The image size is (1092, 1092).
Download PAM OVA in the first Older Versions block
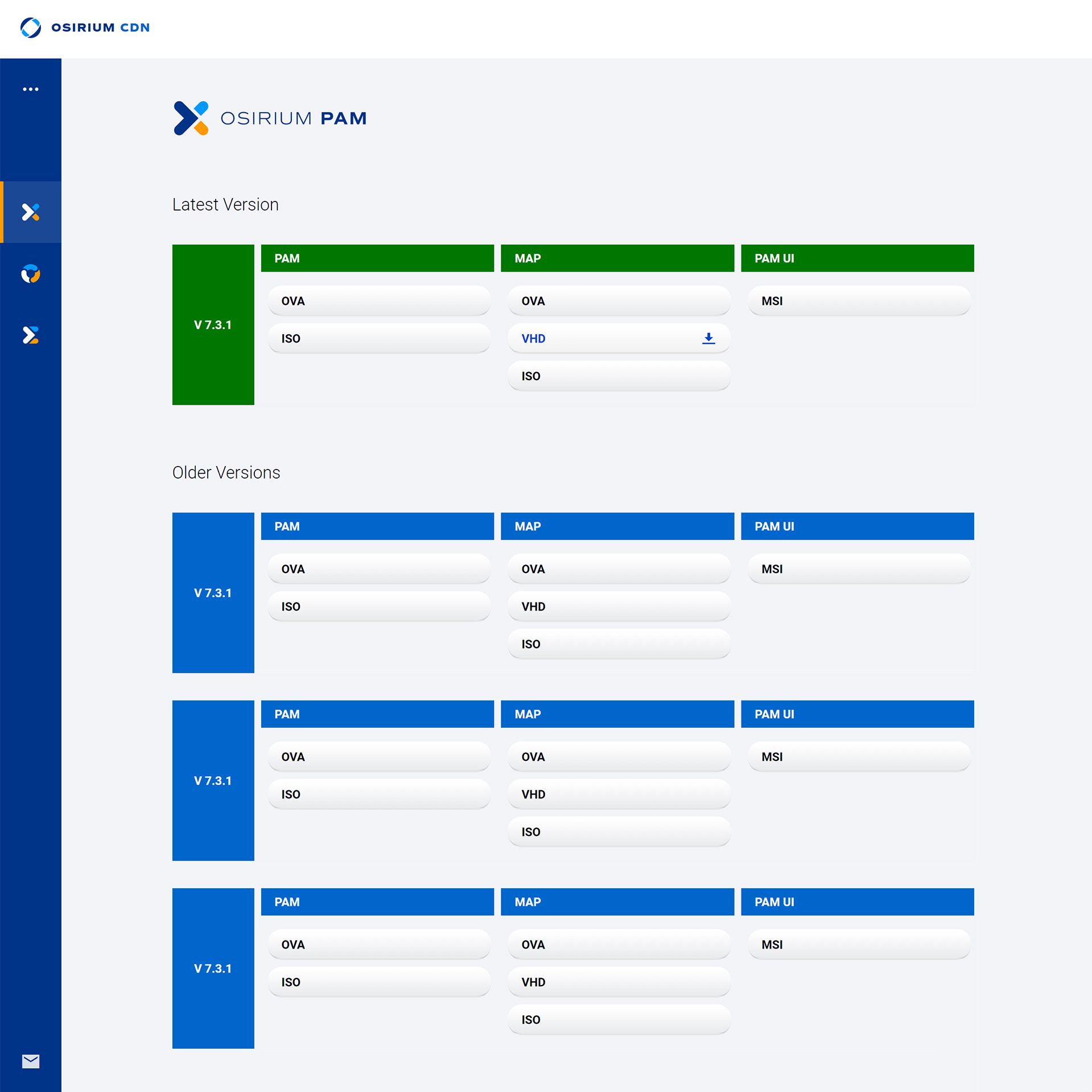click(x=379, y=569)
